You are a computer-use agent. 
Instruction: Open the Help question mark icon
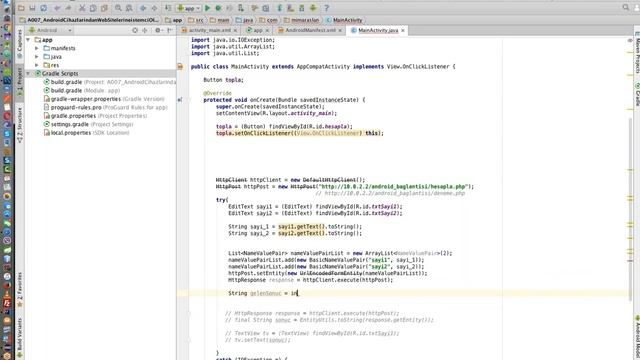(x=326, y=8)
